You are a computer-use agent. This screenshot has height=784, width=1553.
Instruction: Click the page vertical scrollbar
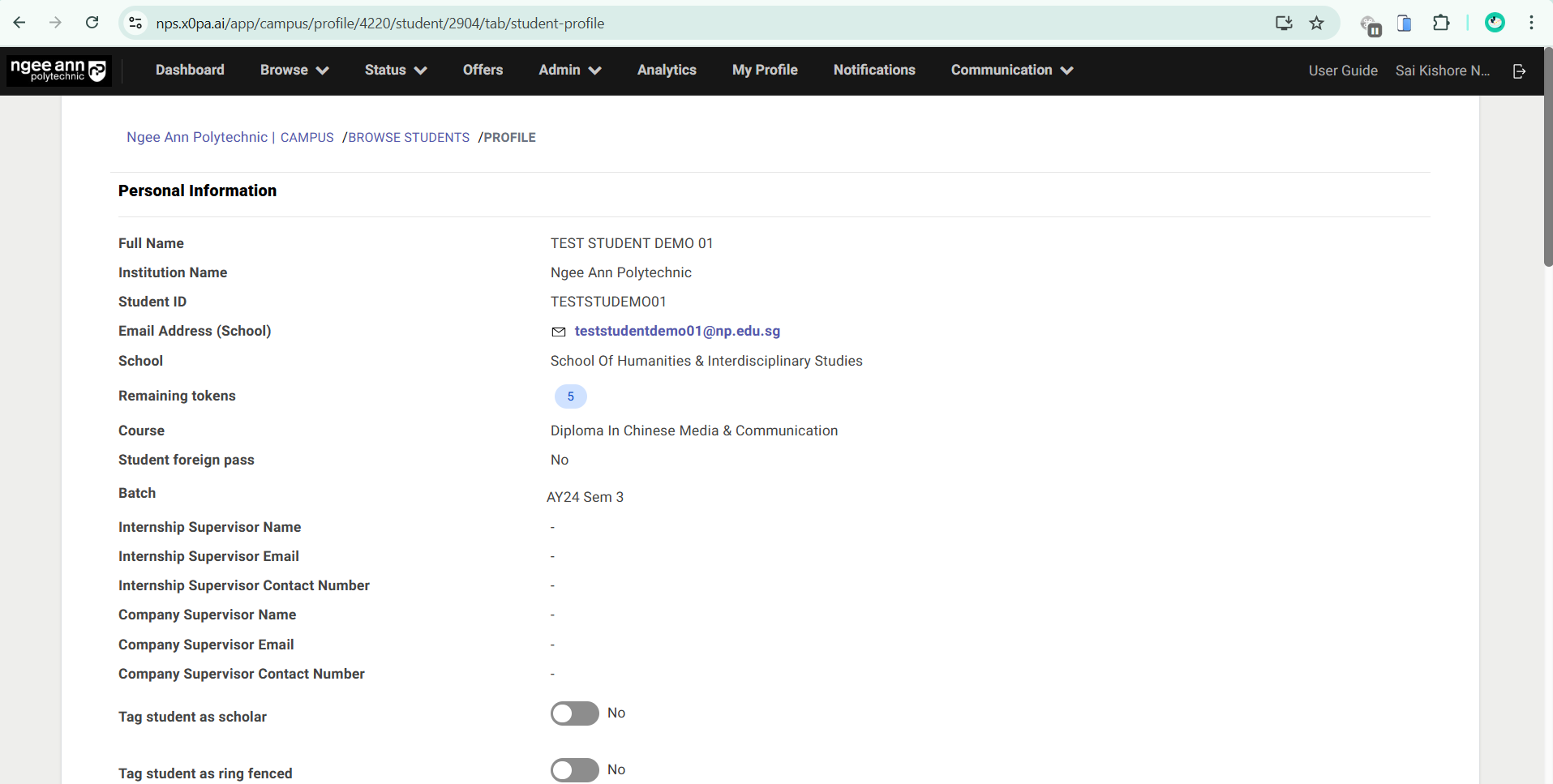point(1547,162)
